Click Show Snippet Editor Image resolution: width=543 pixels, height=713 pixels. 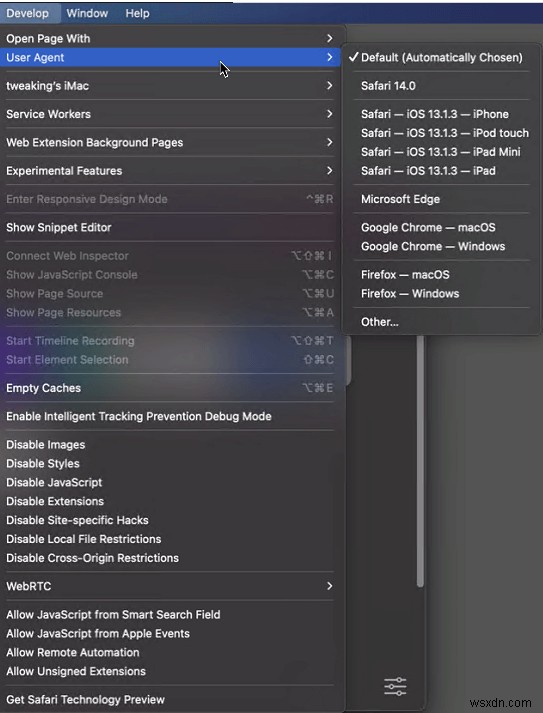170,227
